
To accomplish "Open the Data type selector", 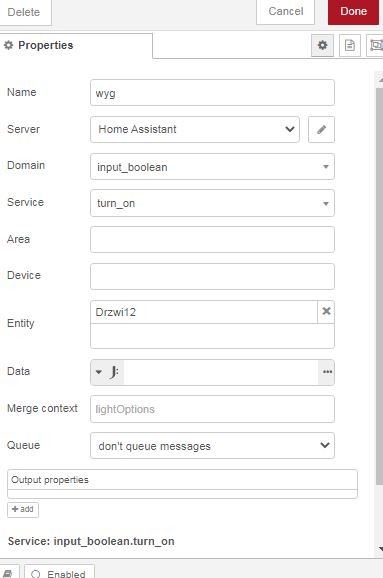I will pos(107,372).
